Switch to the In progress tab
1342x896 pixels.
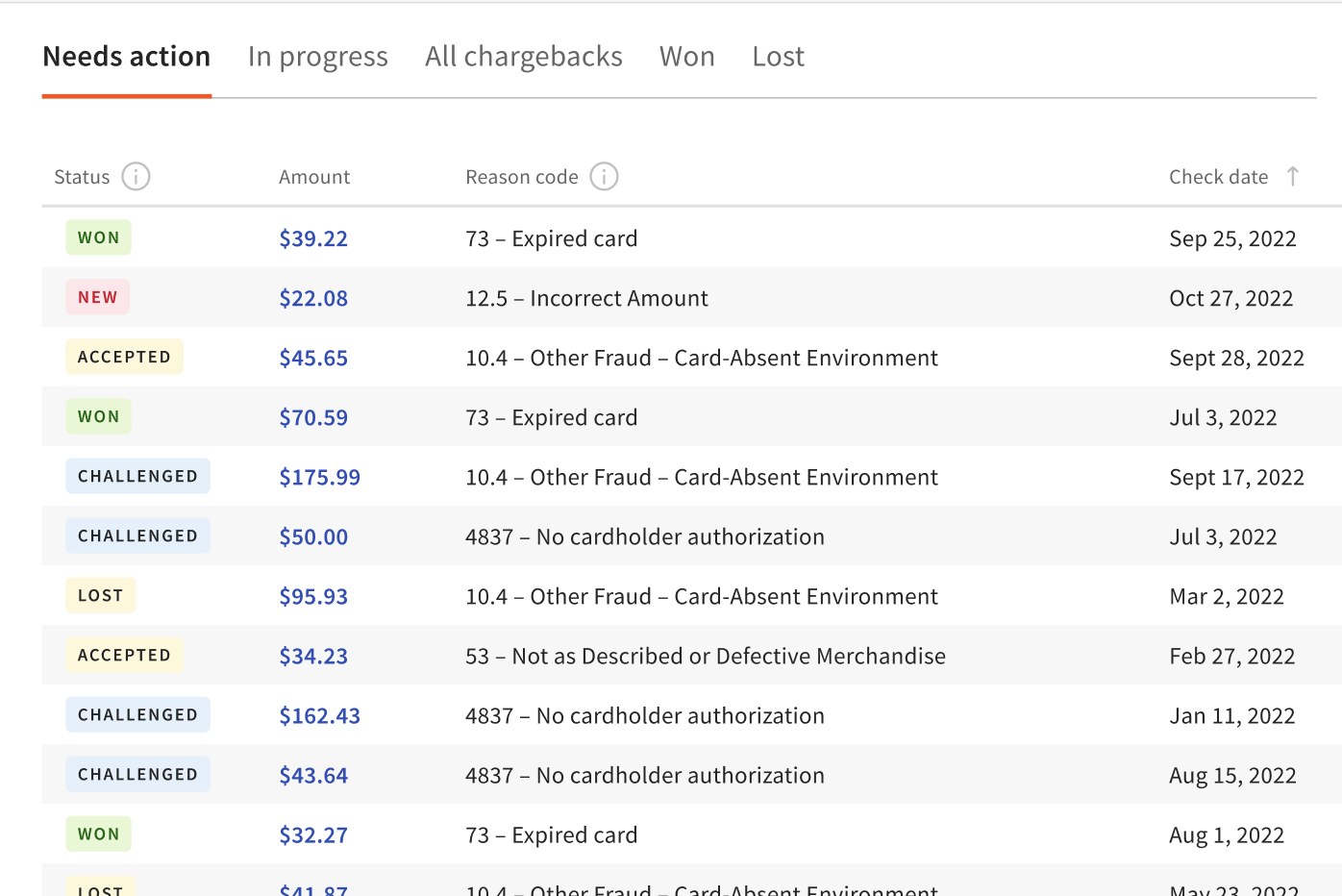coord(317,57)
